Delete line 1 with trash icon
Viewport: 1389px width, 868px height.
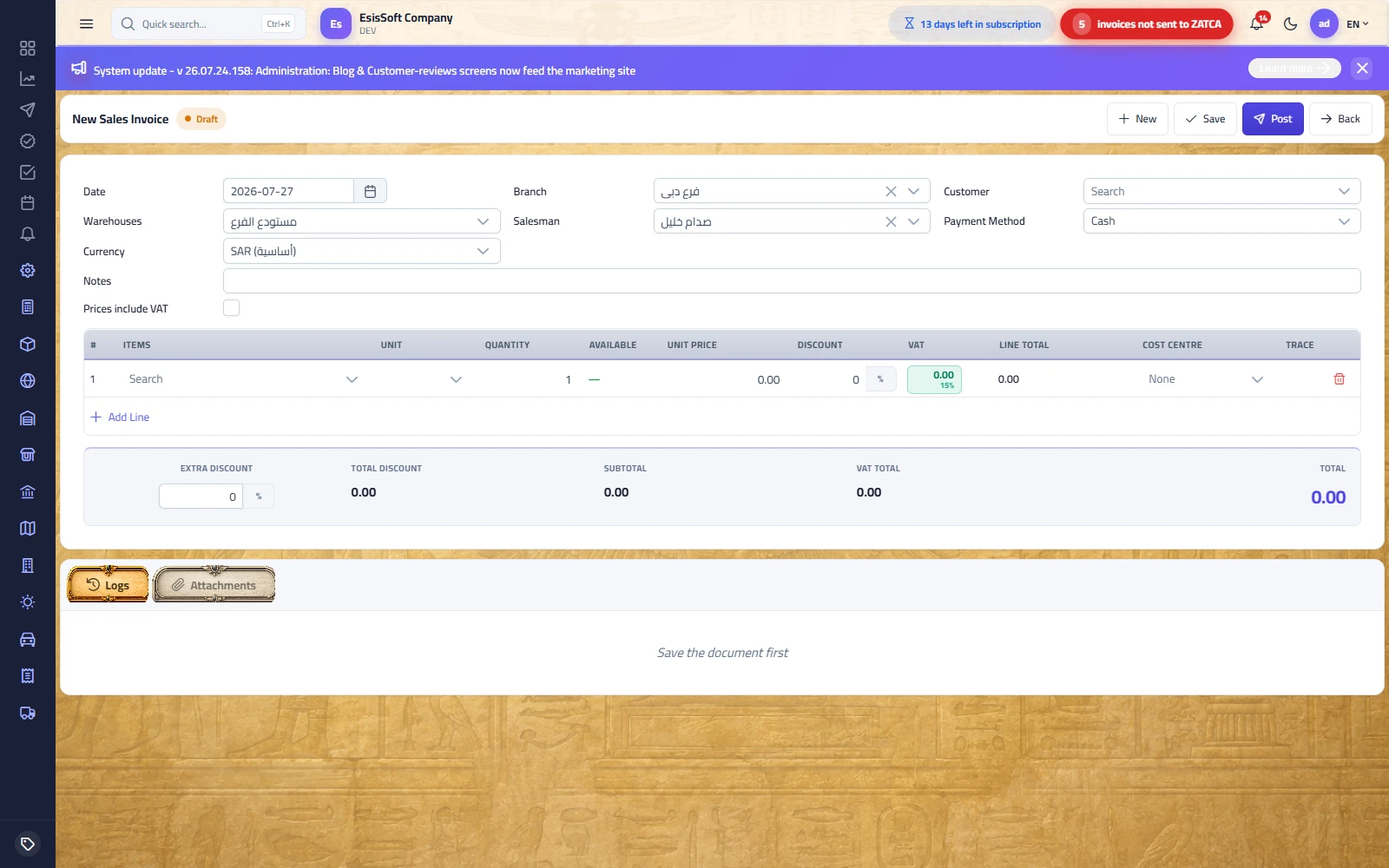[1339, 379]
